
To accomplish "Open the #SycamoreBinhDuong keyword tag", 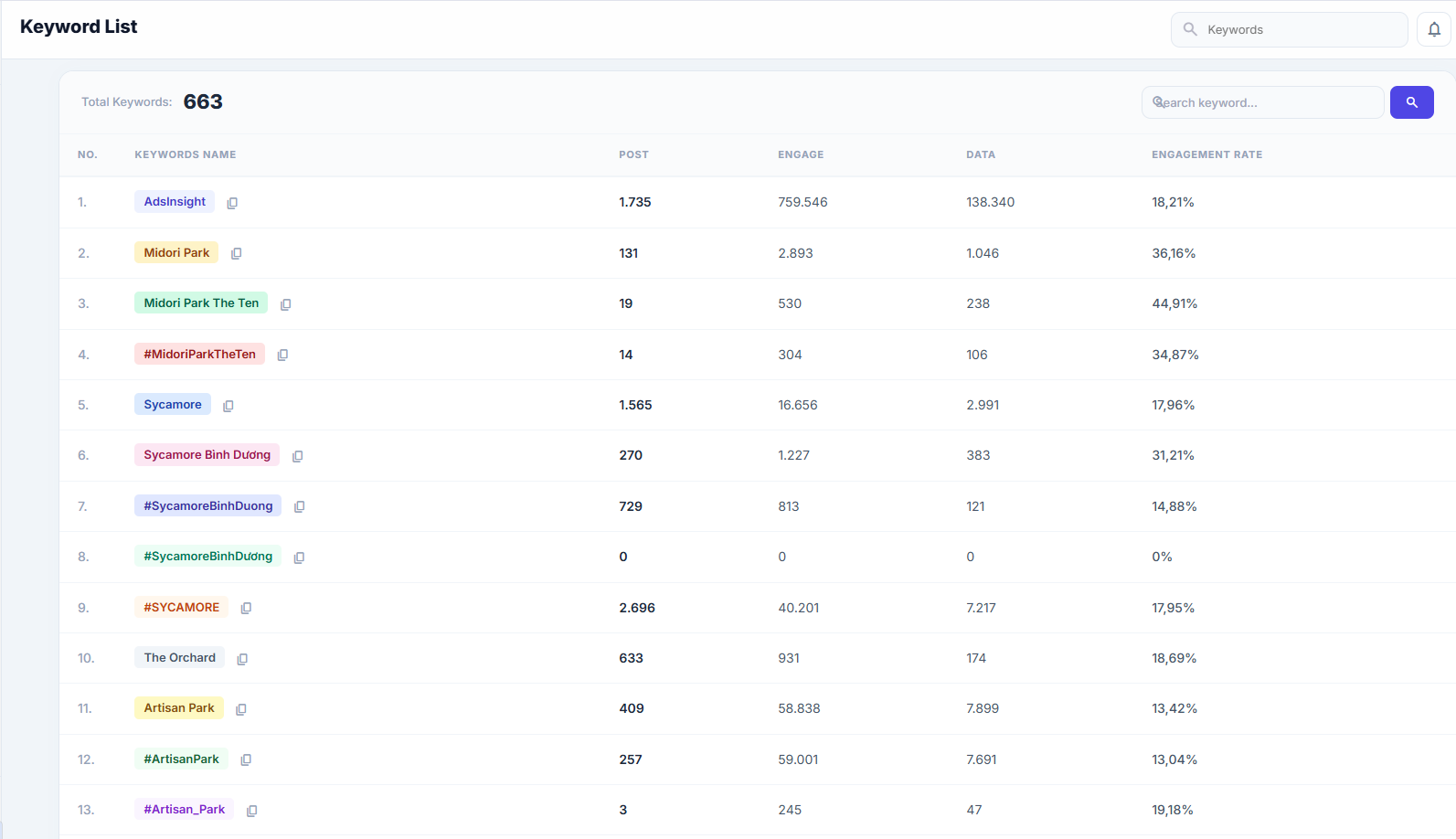I will coord(207,506).
